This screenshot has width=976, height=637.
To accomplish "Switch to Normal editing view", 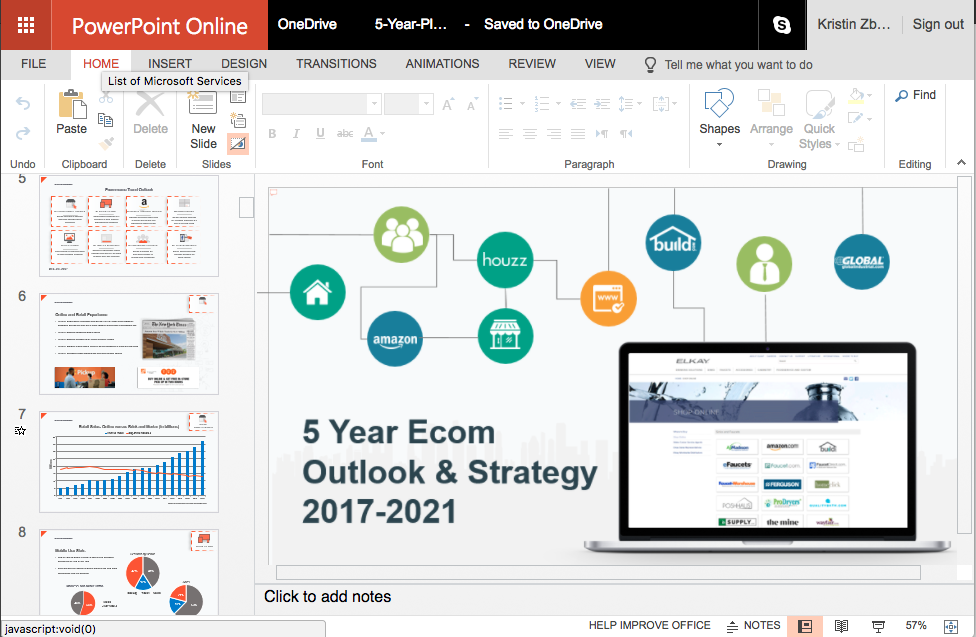I will click(x=805, y=626).
